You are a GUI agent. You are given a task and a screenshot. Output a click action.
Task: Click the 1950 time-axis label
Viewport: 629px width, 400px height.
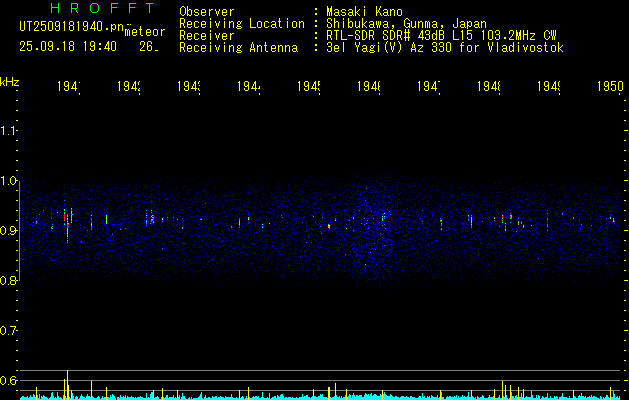[610, 87]
